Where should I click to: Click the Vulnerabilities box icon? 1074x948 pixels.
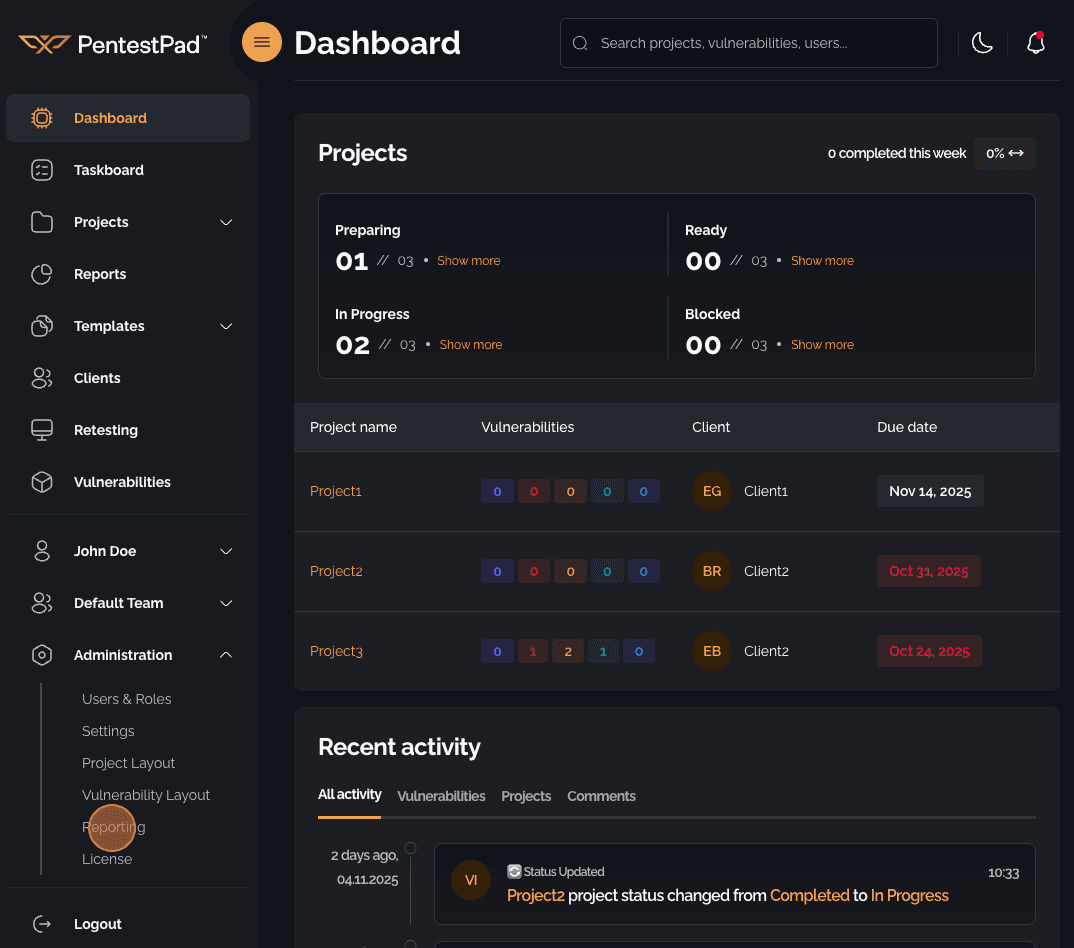(41, 482)
